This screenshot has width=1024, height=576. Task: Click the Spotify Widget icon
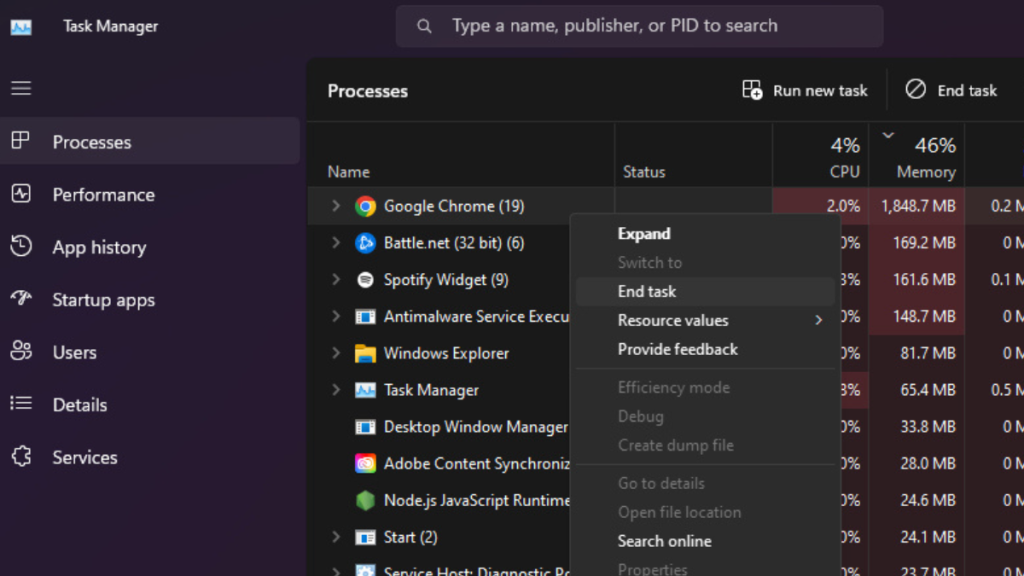tap(365, 280)
